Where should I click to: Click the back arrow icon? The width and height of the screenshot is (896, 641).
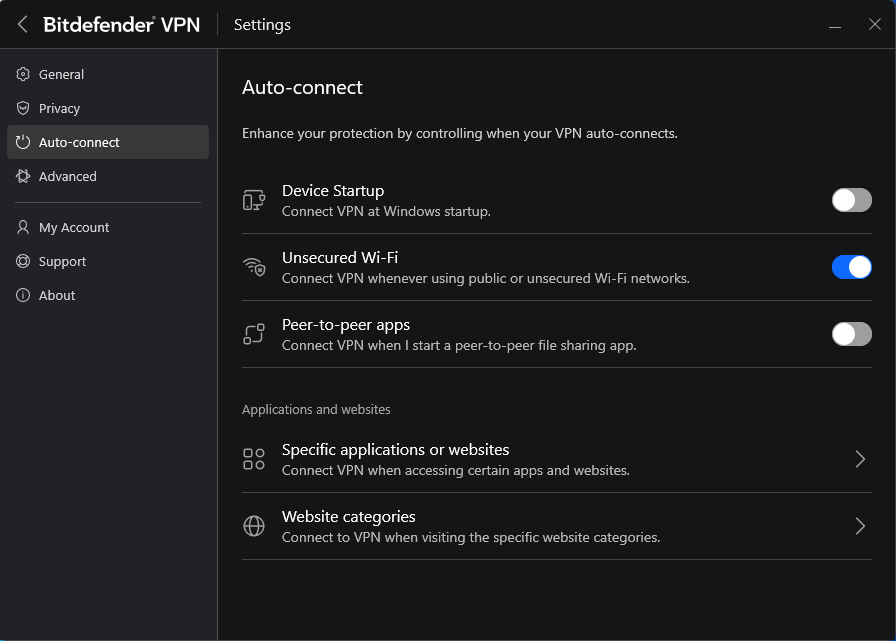tap(22, 25)
